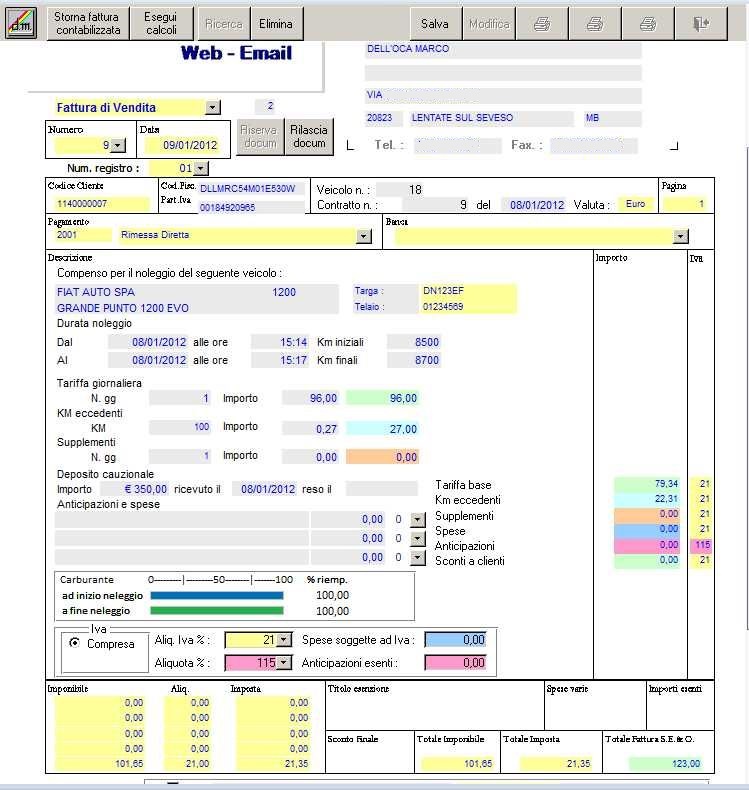The height and width of the screenshot is (790, 749).
Task: Click customer name DELL'OCA MARCO field
Action: coord(503,49)
